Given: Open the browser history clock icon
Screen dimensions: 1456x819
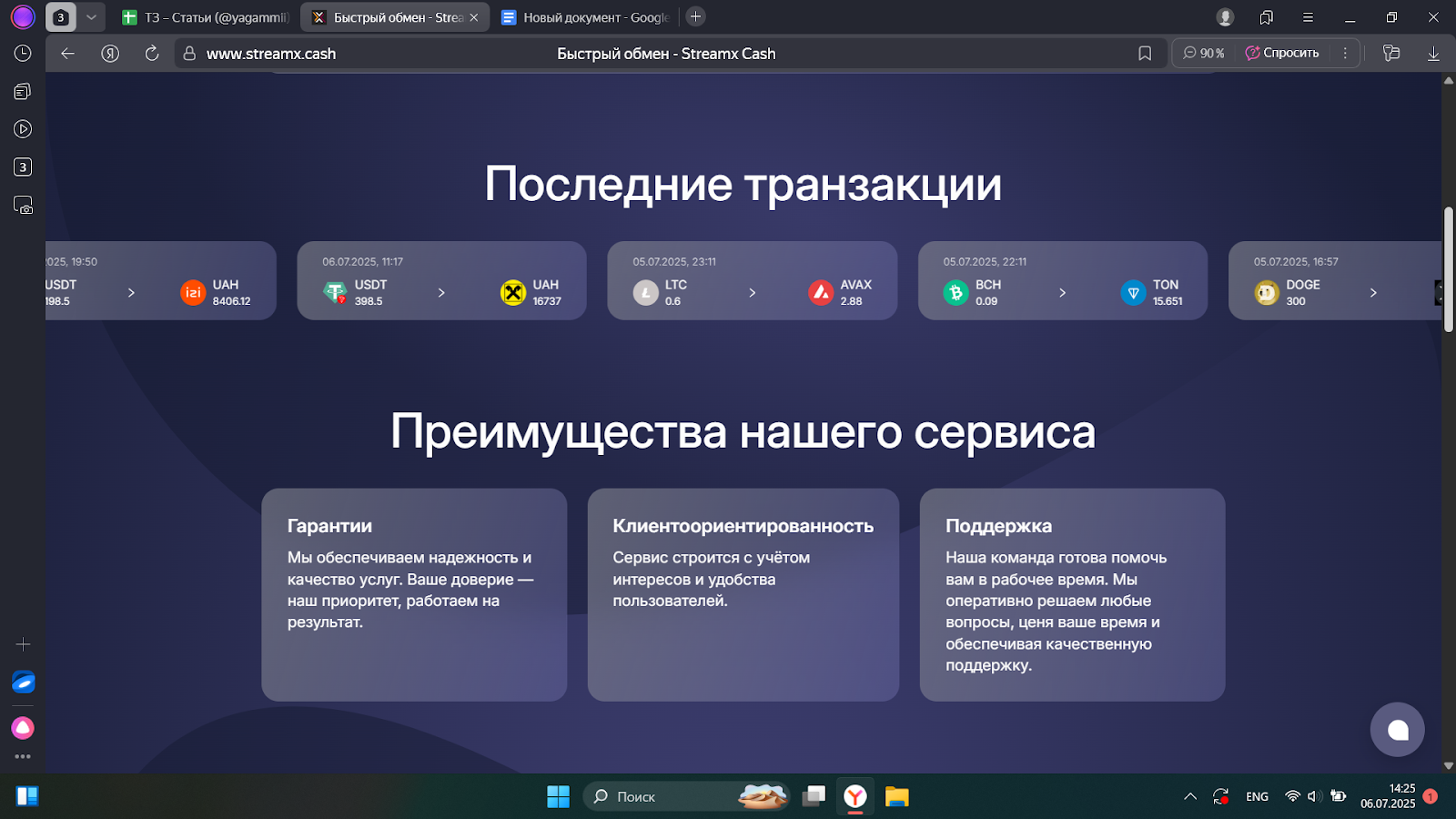Looking at the screenshot, I should click(23, 54).
